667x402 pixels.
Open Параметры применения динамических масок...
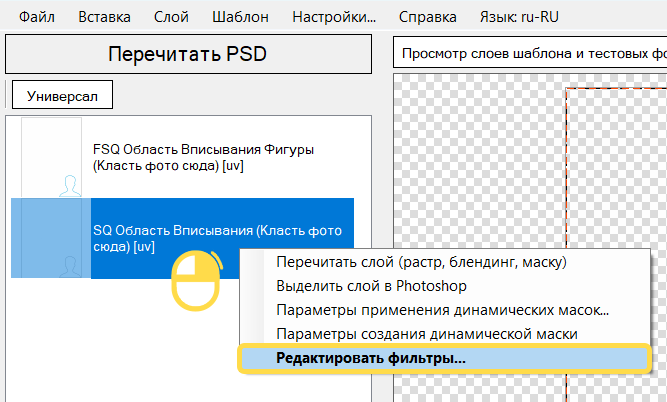point(442,310)
